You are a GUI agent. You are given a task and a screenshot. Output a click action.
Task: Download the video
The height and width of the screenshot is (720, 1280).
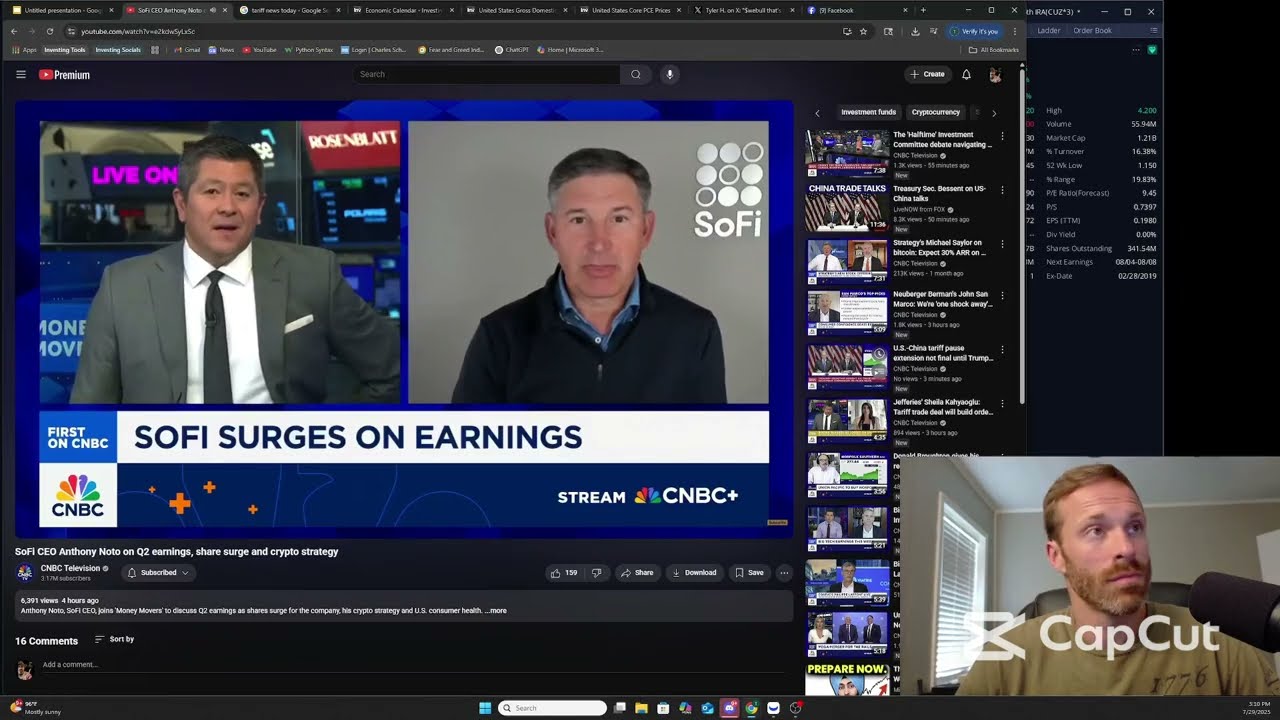[x=694, y=573]
